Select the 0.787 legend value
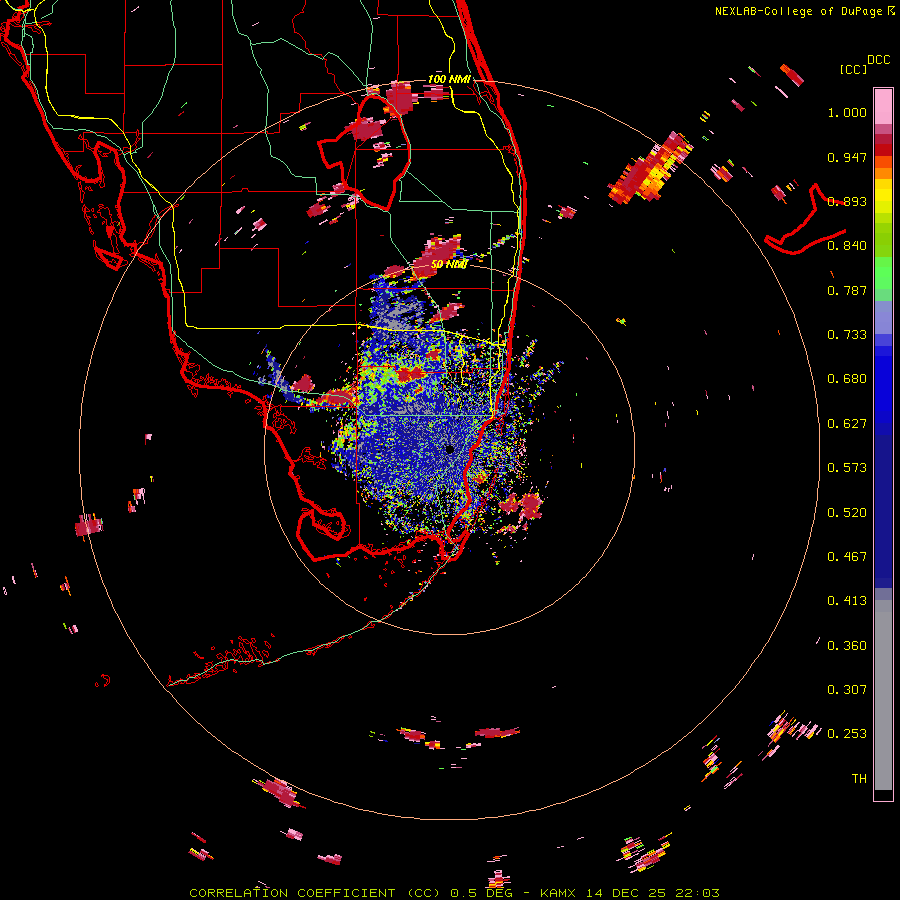Image resolution: width=900 pixels, height=900 pixels. coord(847,290)
